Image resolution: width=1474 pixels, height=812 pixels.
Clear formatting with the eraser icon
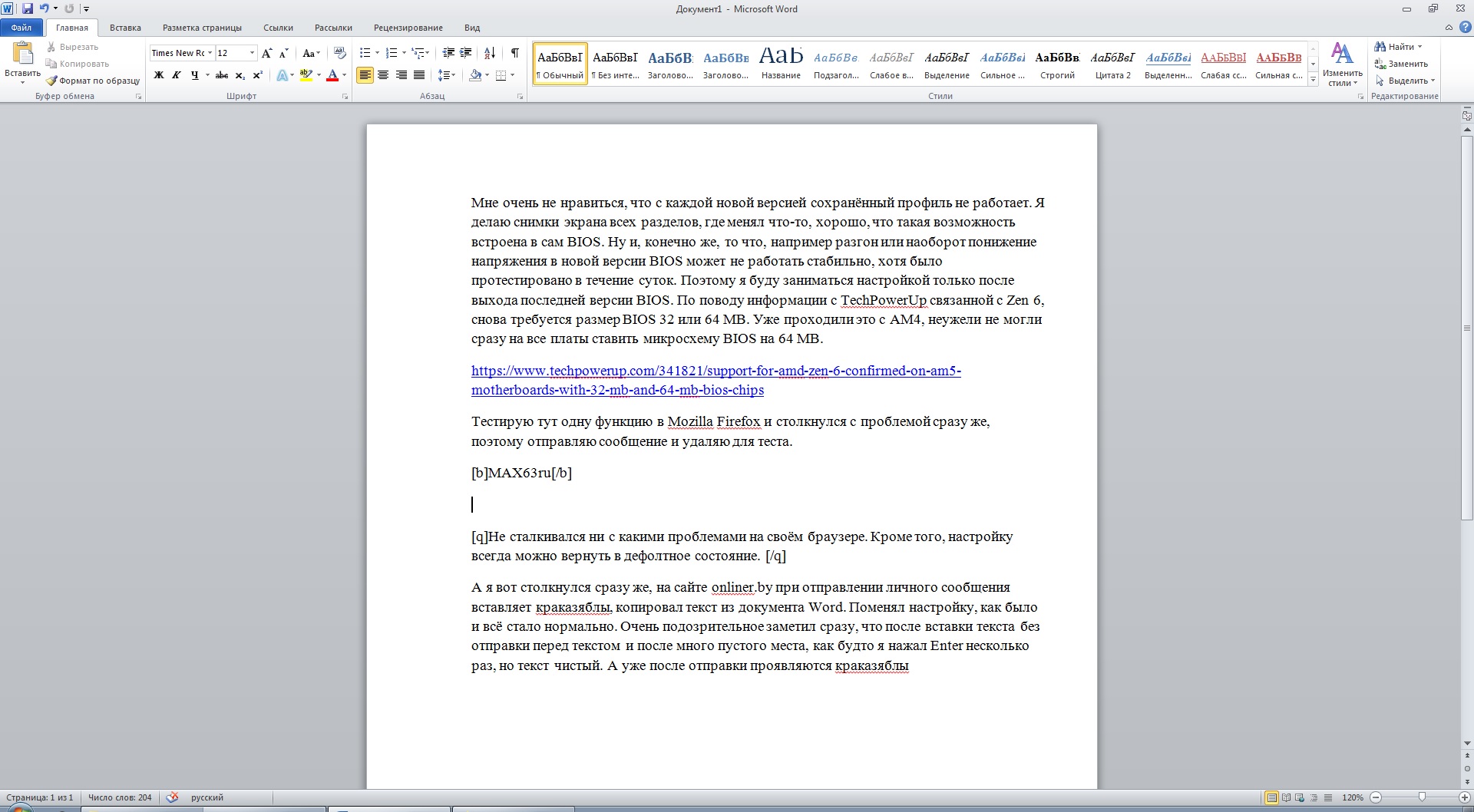click(x=339, y=53)
